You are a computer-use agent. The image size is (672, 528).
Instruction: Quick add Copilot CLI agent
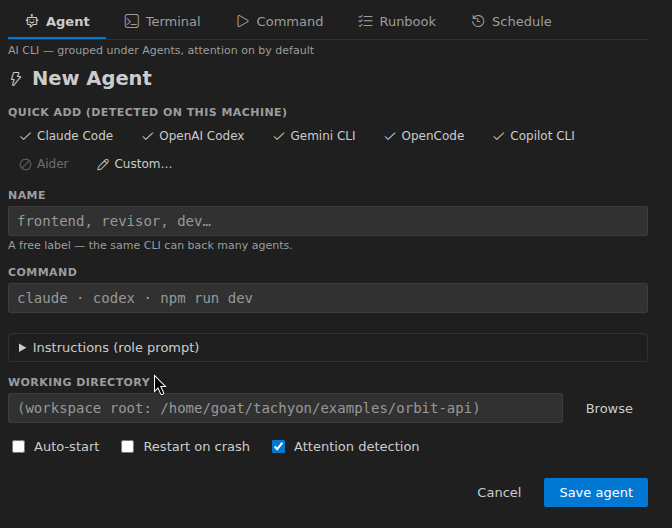534,136
